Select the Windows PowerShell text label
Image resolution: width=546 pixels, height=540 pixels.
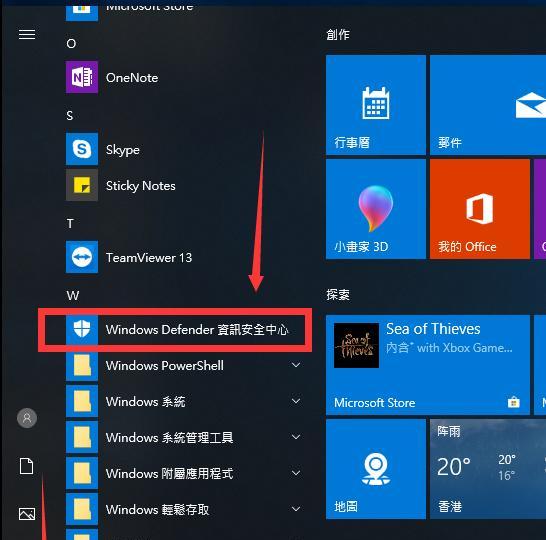(x=165, y=366)
